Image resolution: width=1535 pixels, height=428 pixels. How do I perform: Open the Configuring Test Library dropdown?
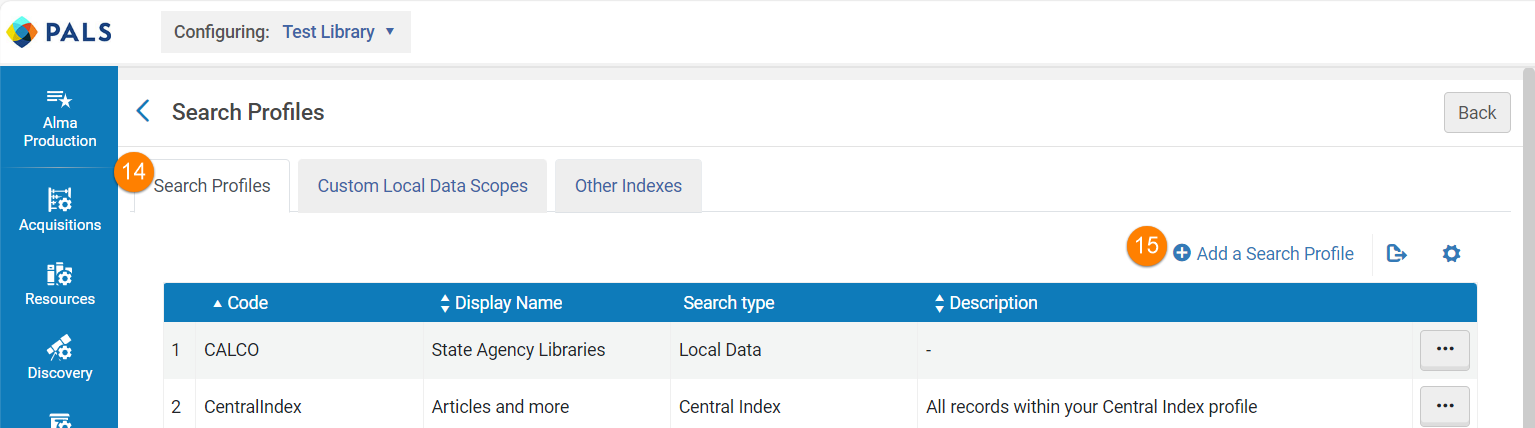point(285,32)
